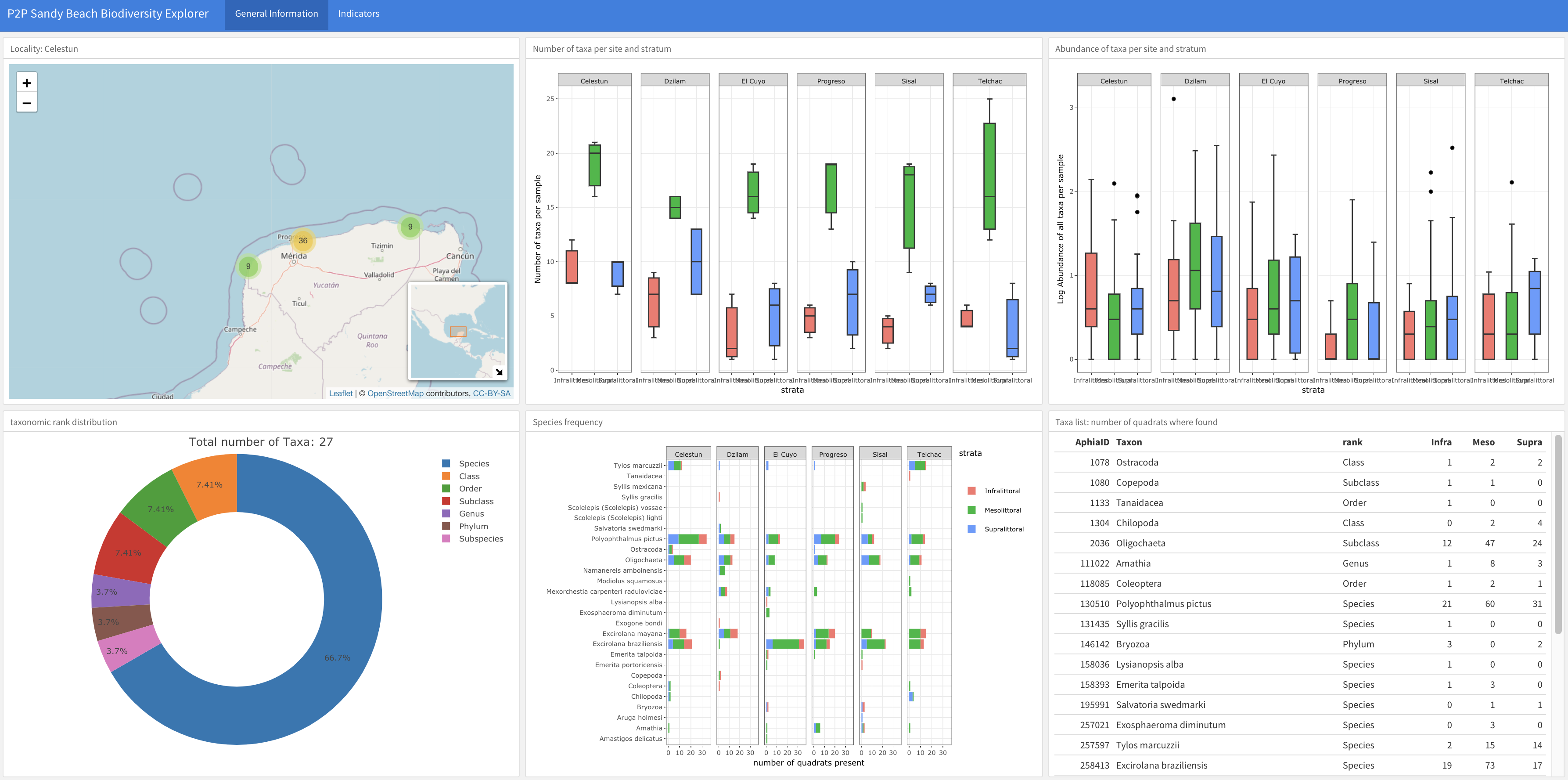The height and width of the screenshot is (780, 1568).
Task: Toggle Class legend entry in pie chart
Action: pos(469,476)
